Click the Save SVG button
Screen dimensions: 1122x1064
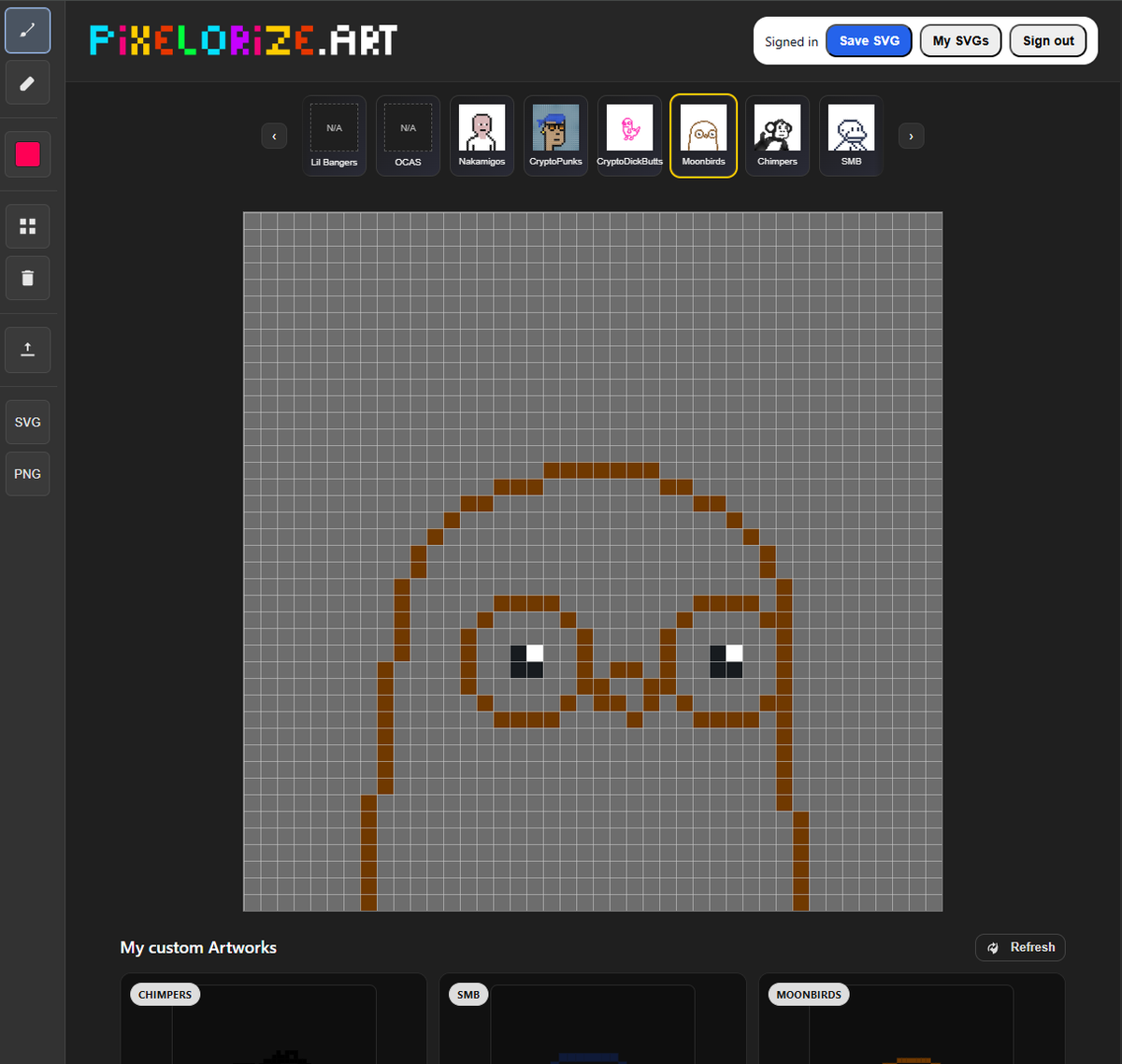tap(869, 41)
